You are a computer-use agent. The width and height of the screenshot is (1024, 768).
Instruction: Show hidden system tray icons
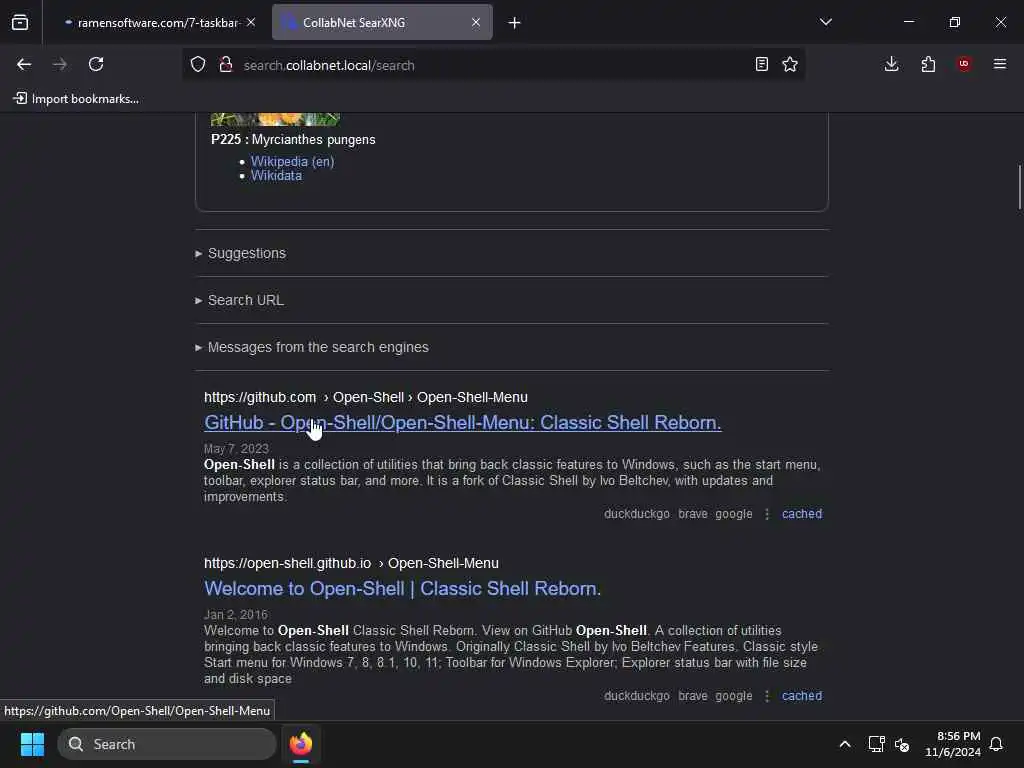pyautogui.click(x=844, y=744)
